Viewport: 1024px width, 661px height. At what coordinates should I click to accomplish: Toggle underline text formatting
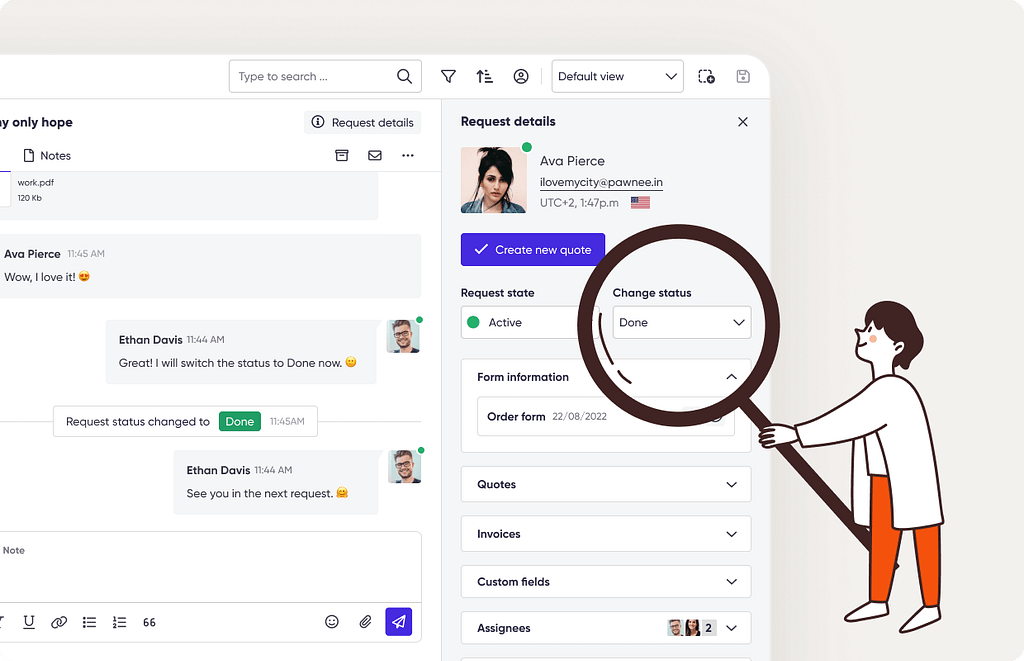click(x=29, y=622)
